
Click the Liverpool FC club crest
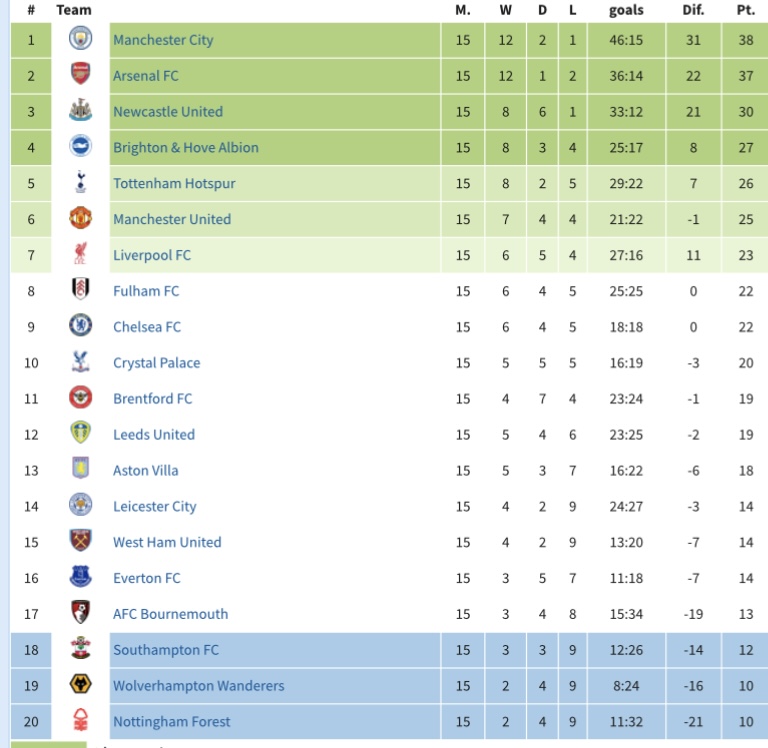click(80, 255)
